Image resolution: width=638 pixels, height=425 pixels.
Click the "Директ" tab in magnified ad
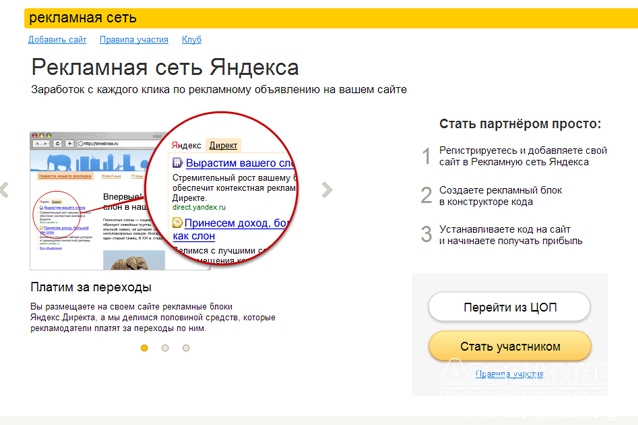coord(223,145)
